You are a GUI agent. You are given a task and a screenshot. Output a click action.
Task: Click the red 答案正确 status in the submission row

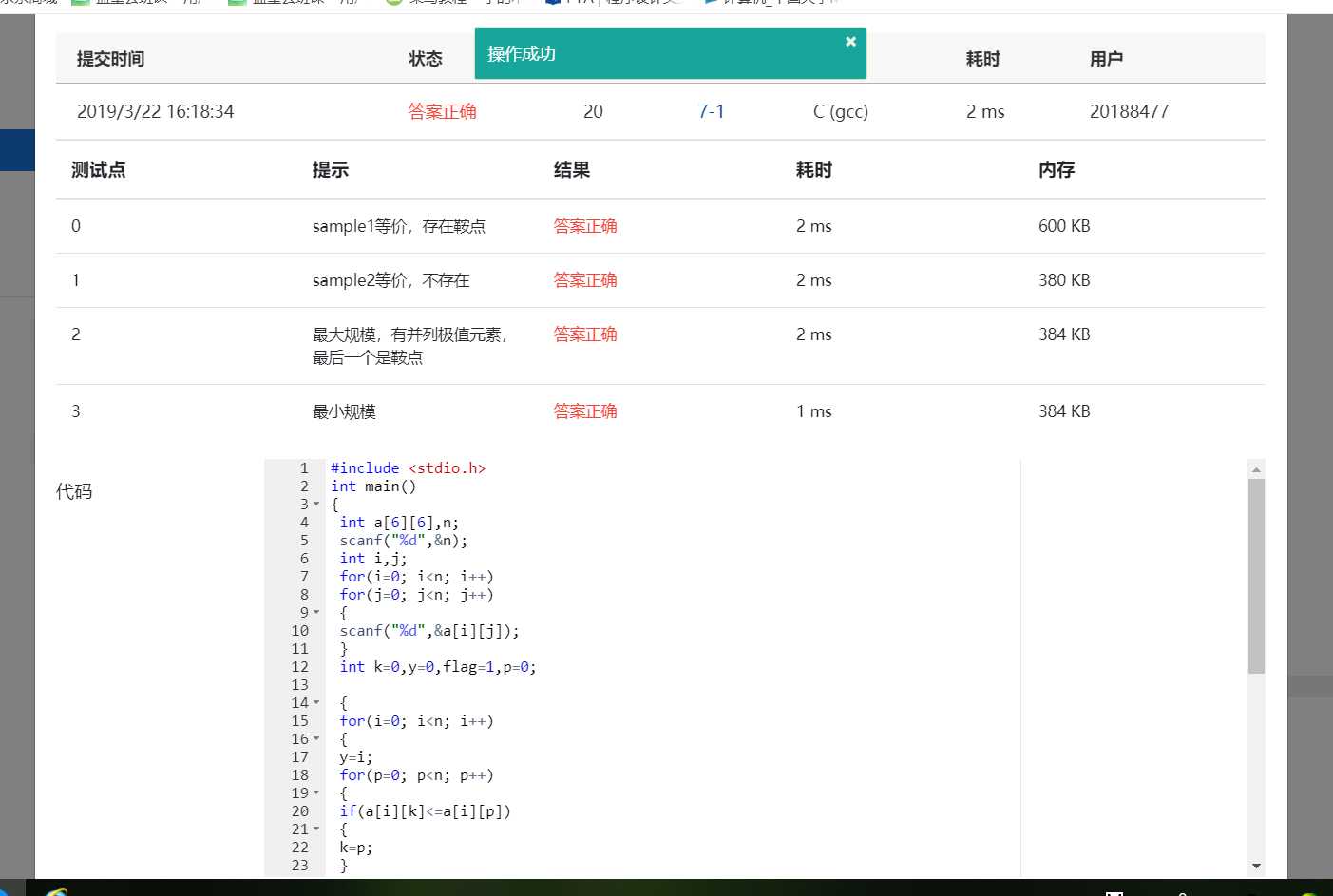click(442, 111)
